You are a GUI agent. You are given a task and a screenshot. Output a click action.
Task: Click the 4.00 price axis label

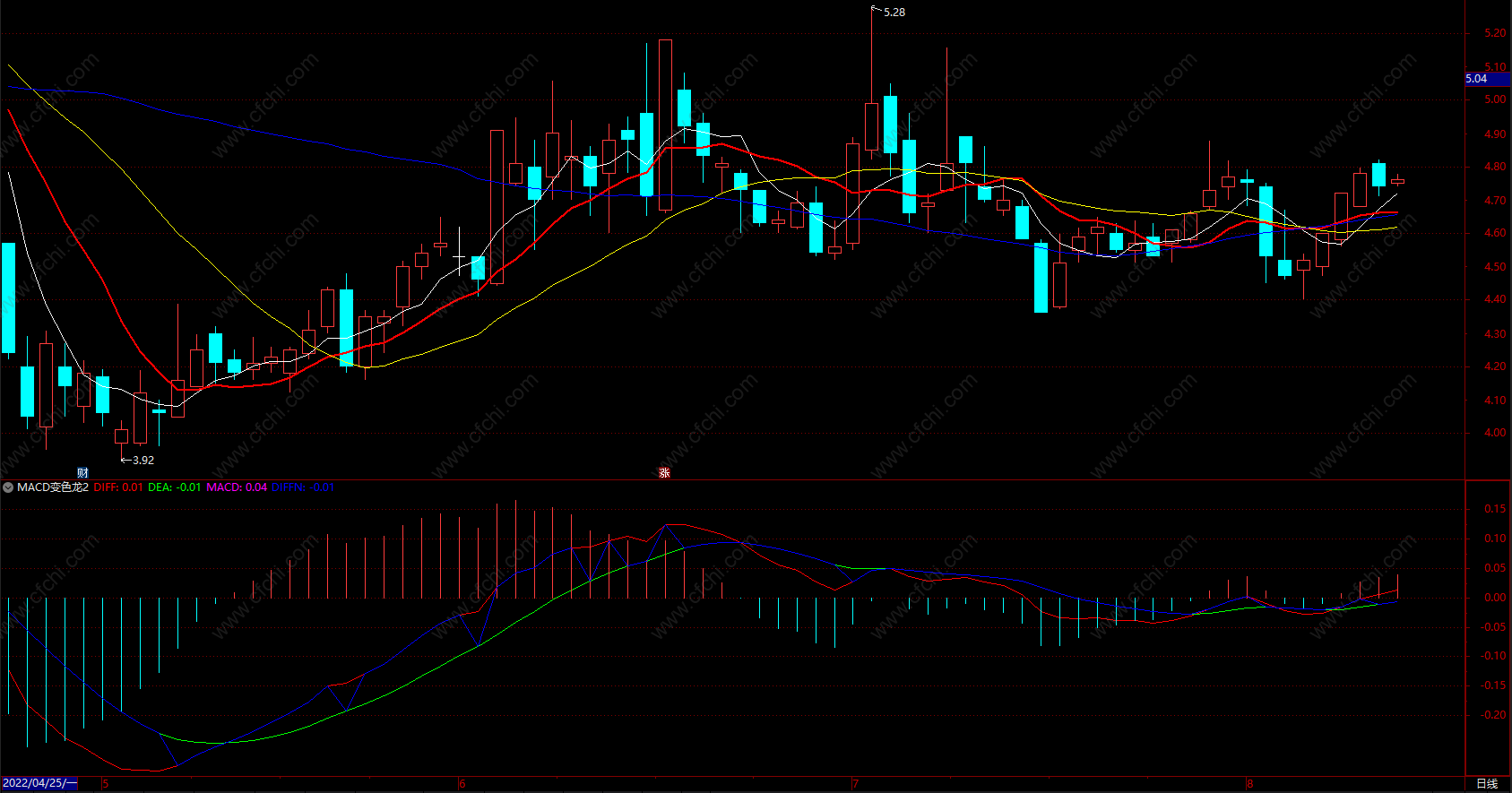pos(1495,433)
